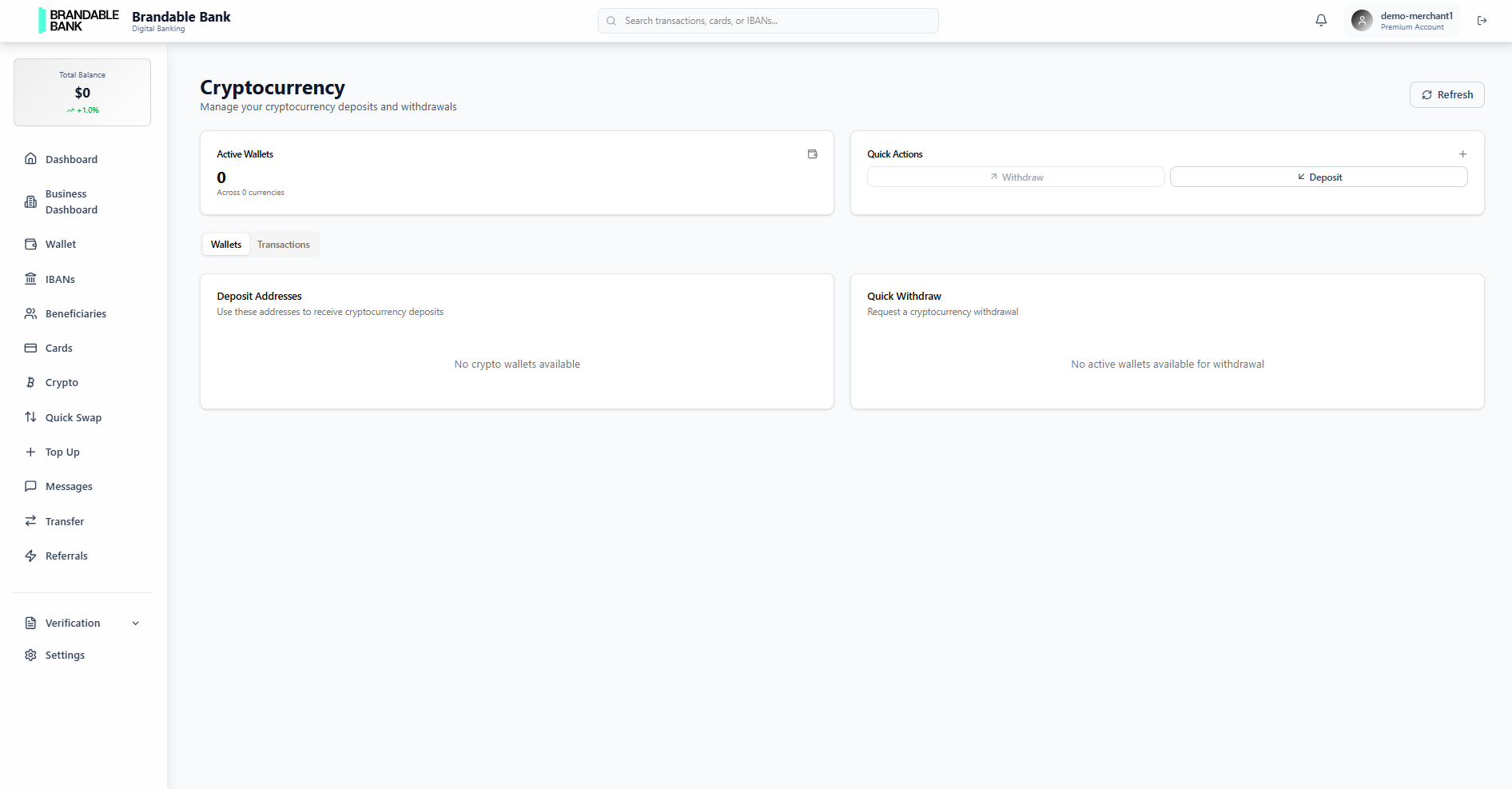Click the plus icon on Quick Actions card
The image size is (1512, 789).
point(1463,153)
